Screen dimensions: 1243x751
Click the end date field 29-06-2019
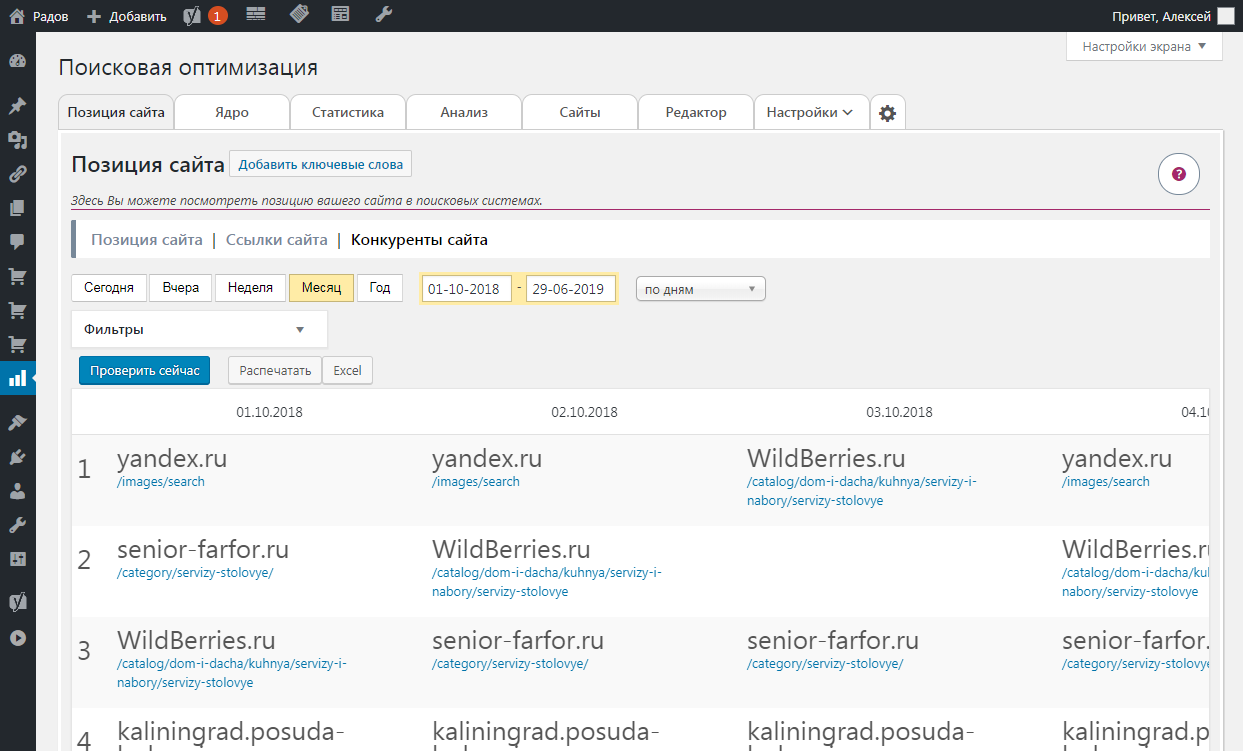(571, 289)
